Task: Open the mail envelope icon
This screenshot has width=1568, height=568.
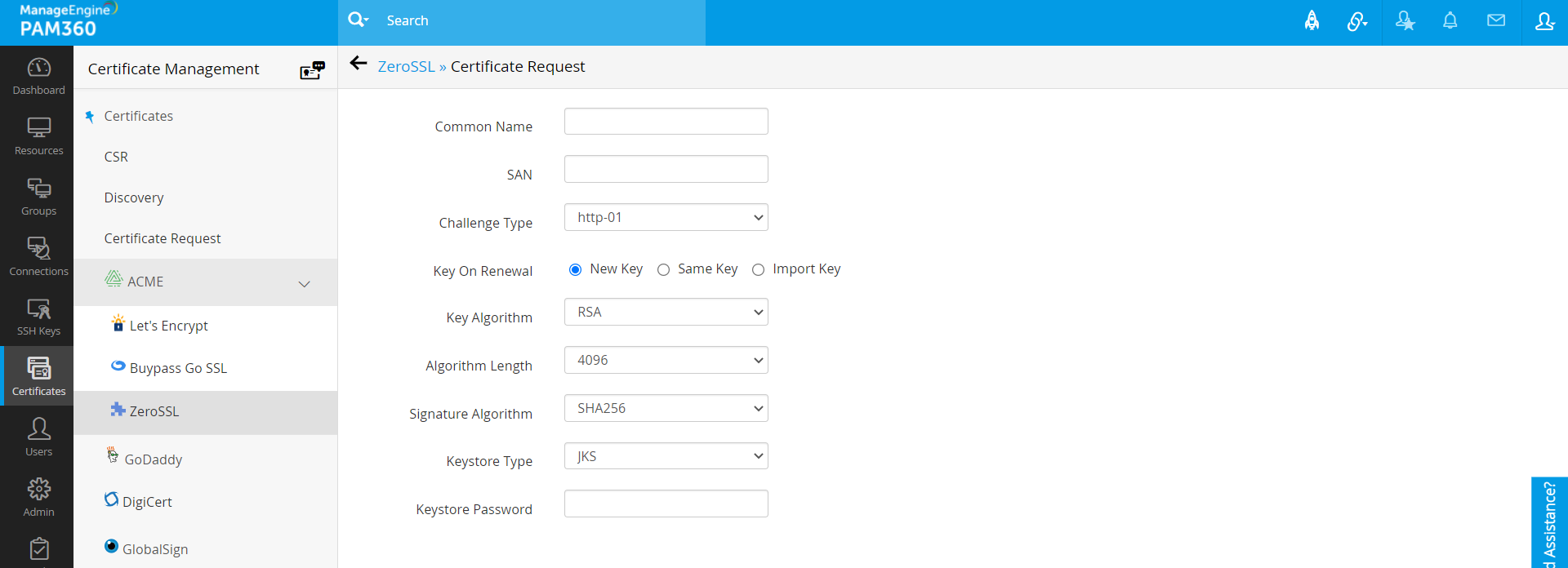Action: (1495, 21)
